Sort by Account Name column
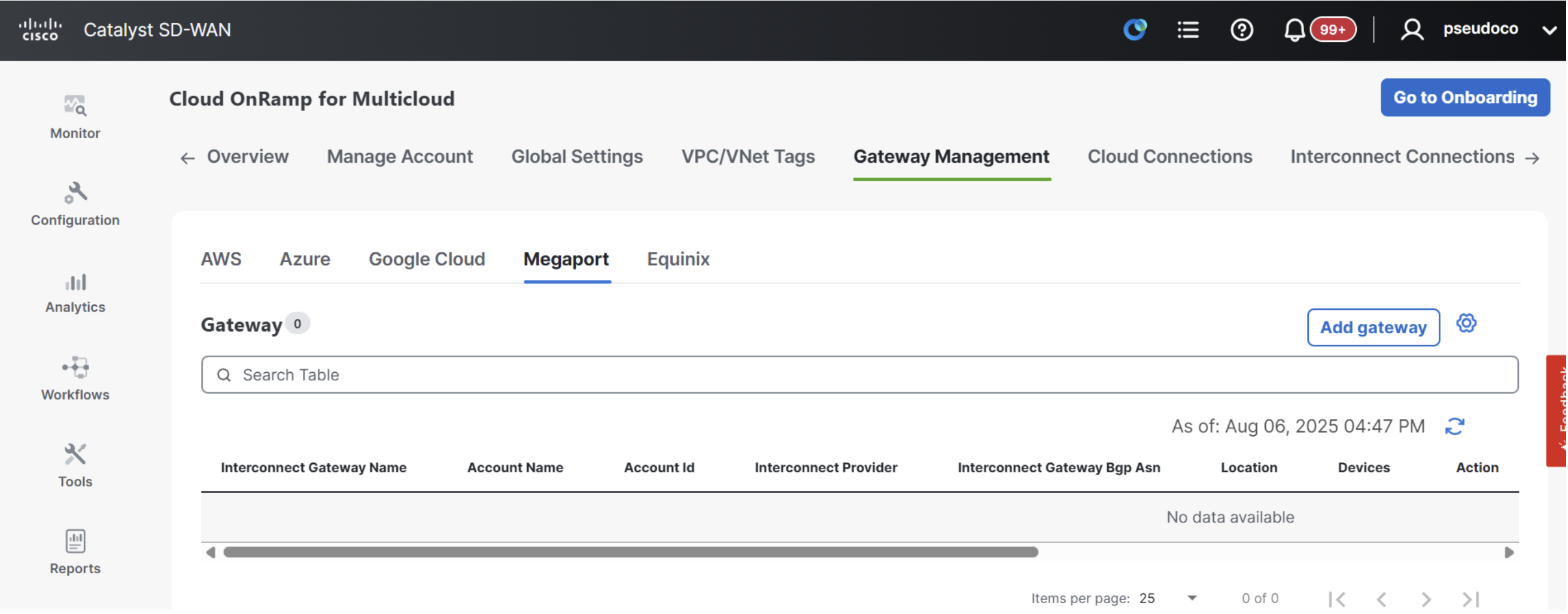The width and height of the screenshot is (1568, 614). coord(515,468)
